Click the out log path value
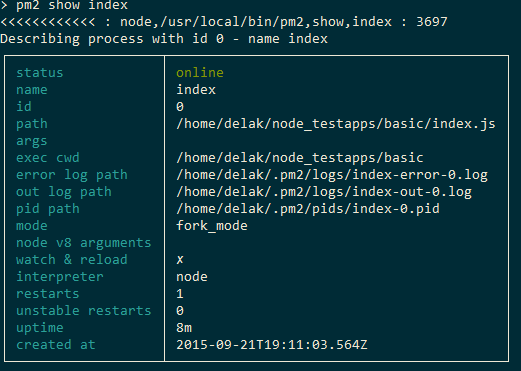 [324, 192]
